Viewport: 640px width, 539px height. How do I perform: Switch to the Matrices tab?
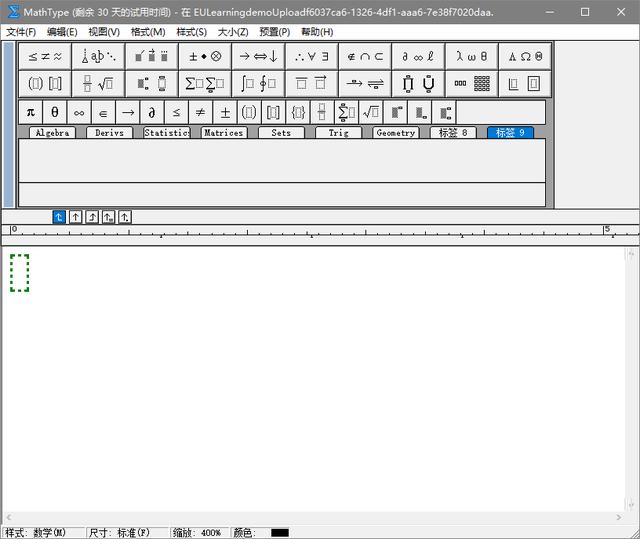(x=224, y=133)
